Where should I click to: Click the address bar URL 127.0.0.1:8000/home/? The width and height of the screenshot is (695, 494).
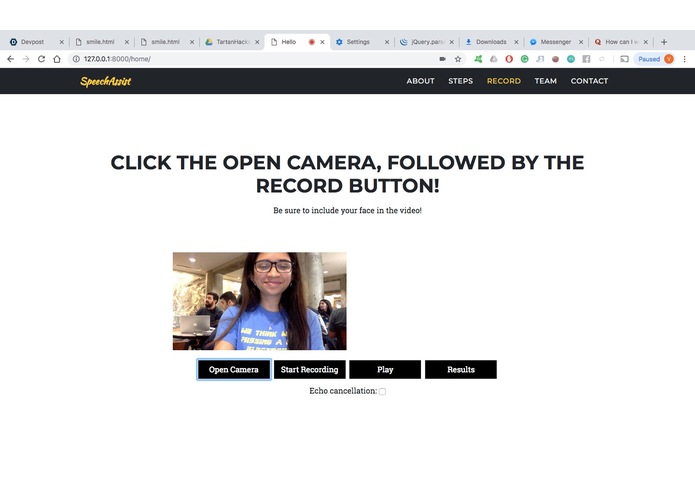click(x=117, y=59)
